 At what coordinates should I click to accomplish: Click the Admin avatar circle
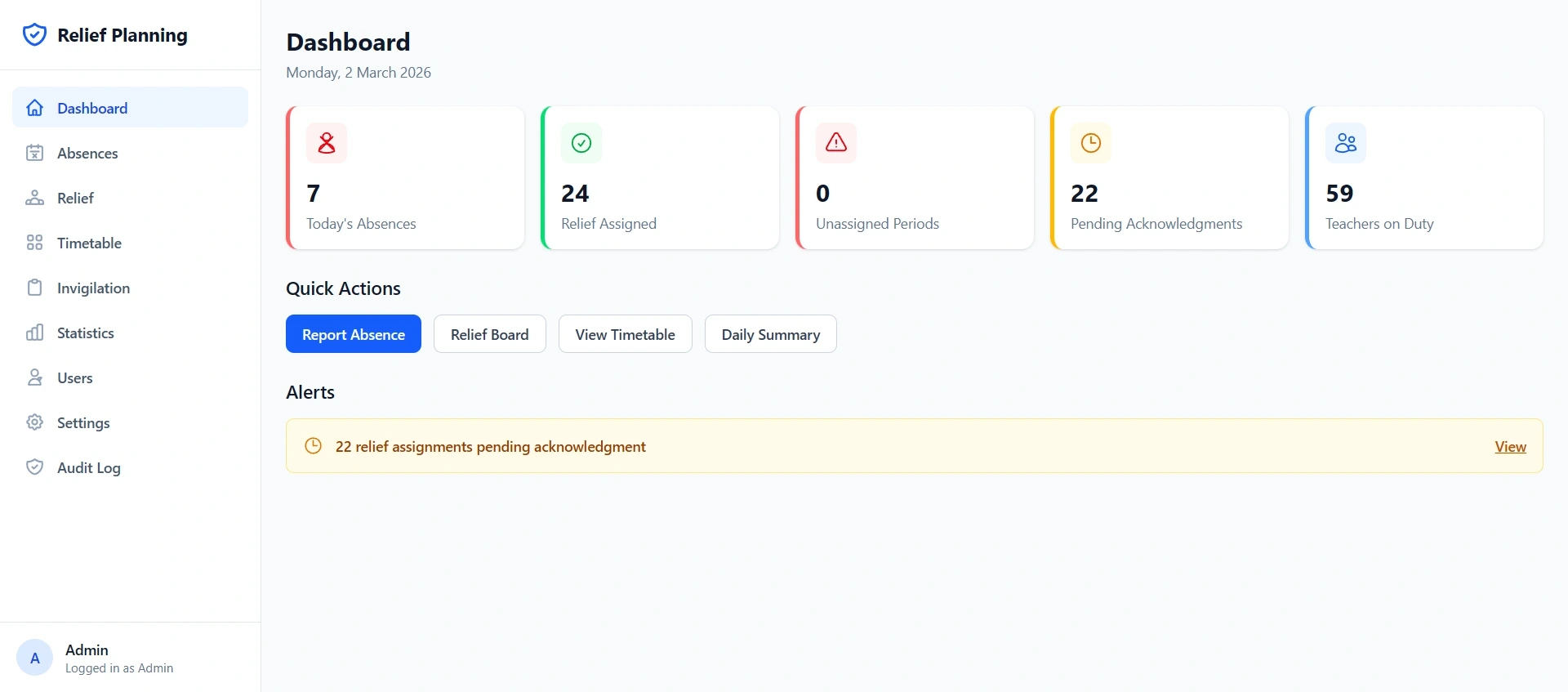(34, 658)
